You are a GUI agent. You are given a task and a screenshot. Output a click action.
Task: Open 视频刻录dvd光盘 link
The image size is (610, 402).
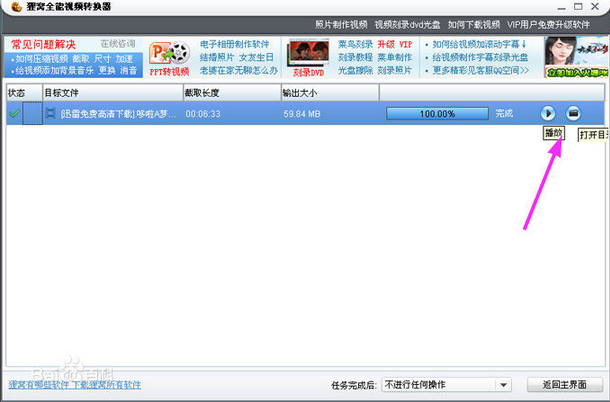pos(407,25)
